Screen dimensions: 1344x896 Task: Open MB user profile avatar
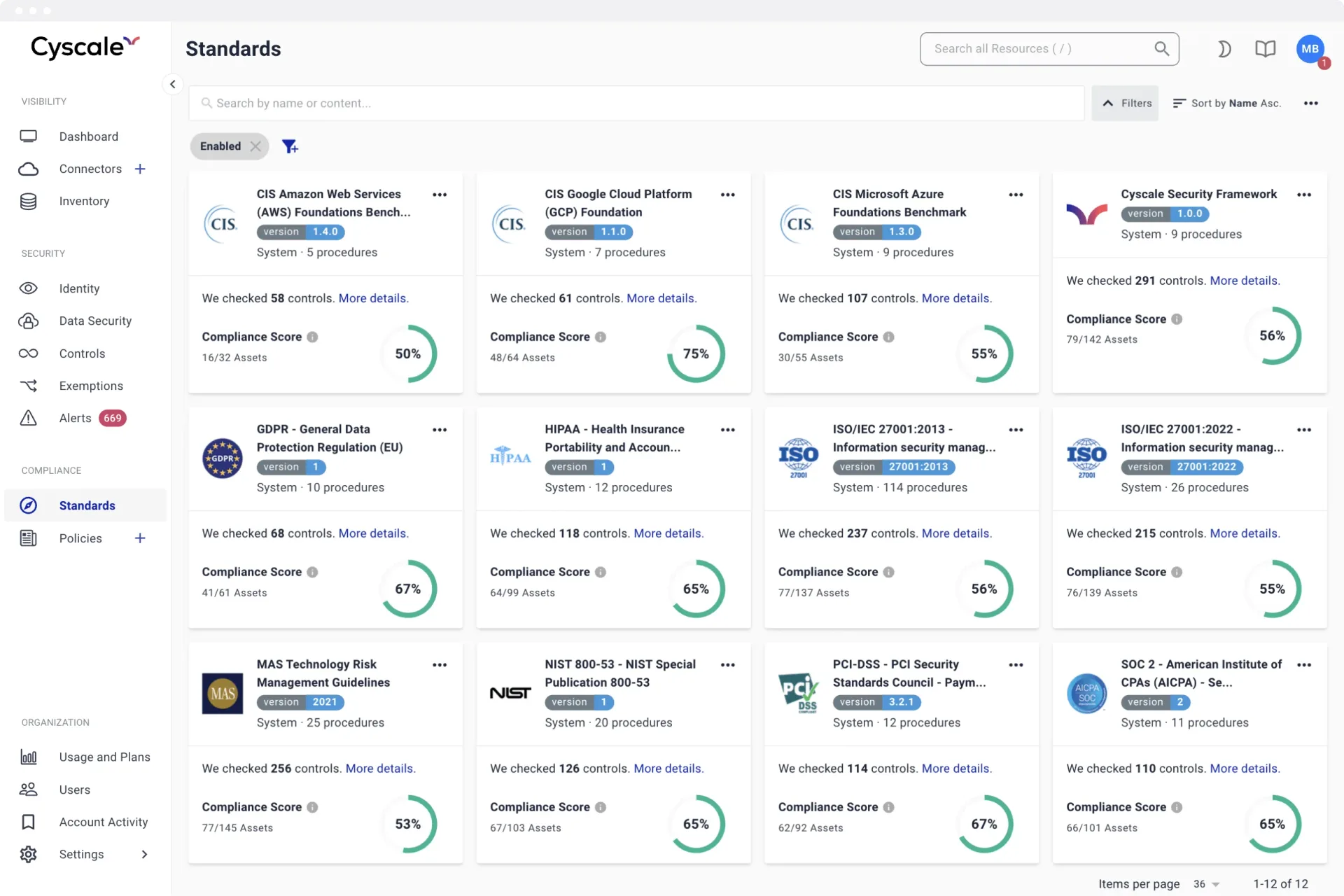[x=1310, y=49]
